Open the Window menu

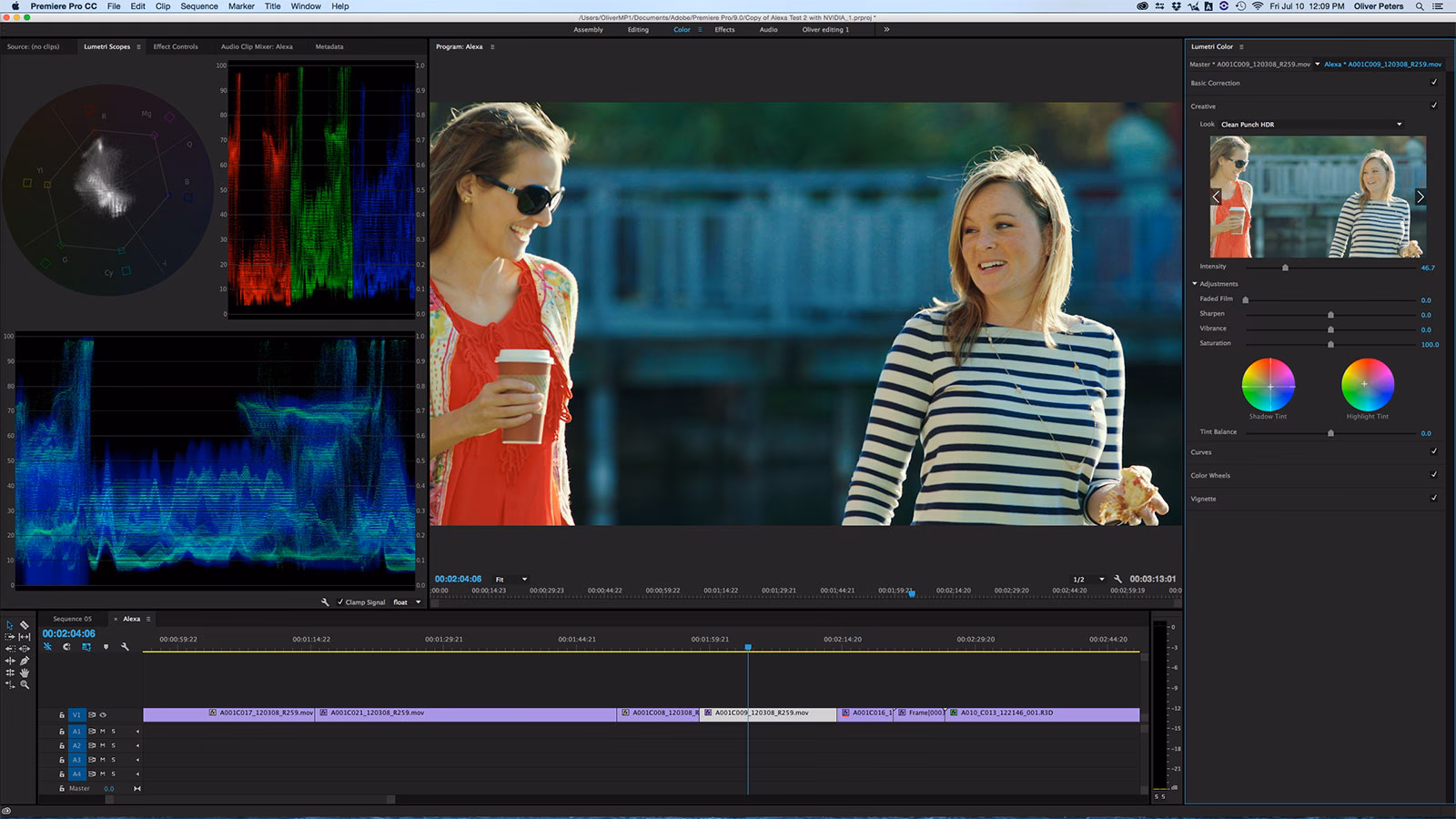tap(305, 6)
